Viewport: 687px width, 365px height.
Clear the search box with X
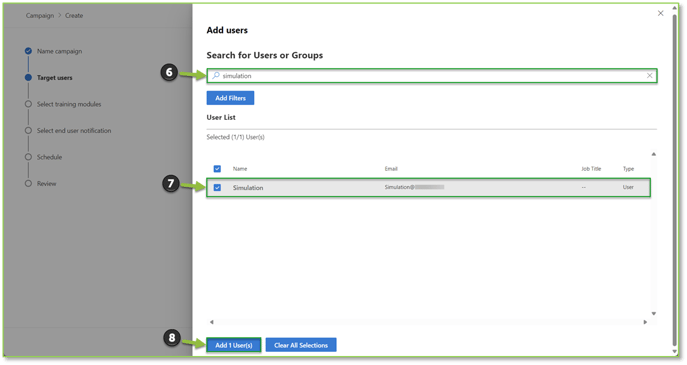click(649, 76)
